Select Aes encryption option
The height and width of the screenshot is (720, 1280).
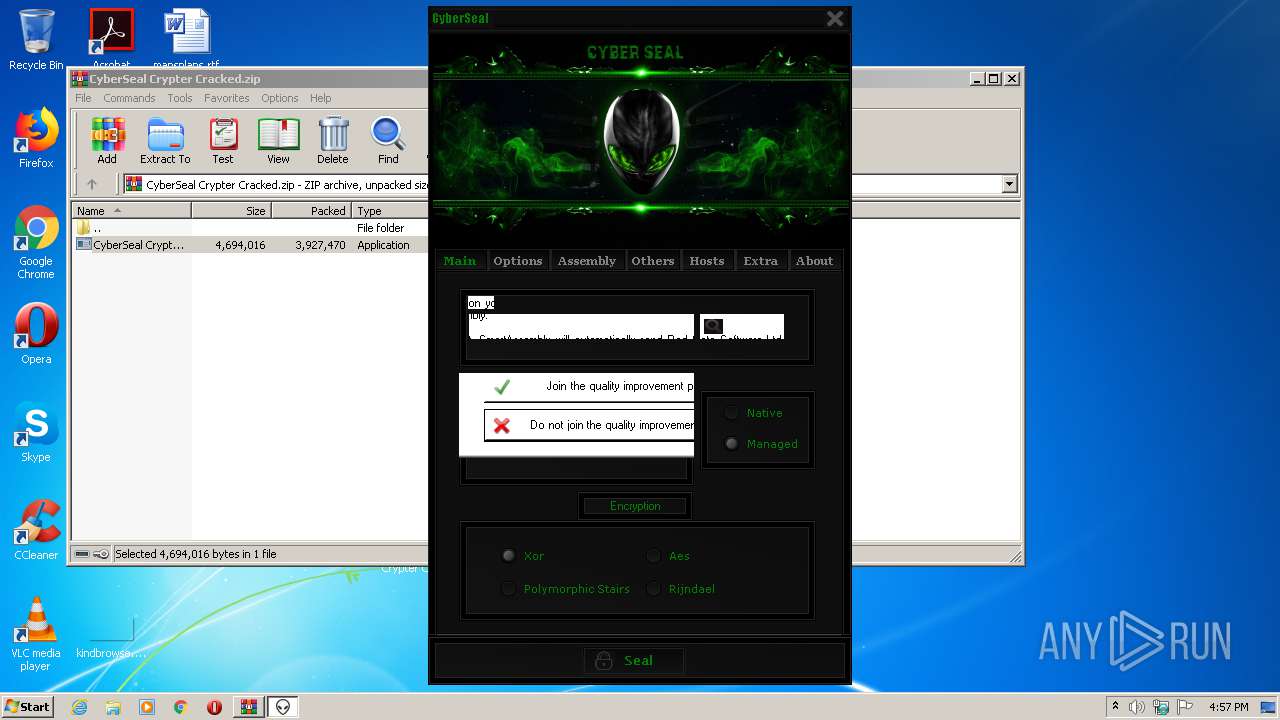653,556
